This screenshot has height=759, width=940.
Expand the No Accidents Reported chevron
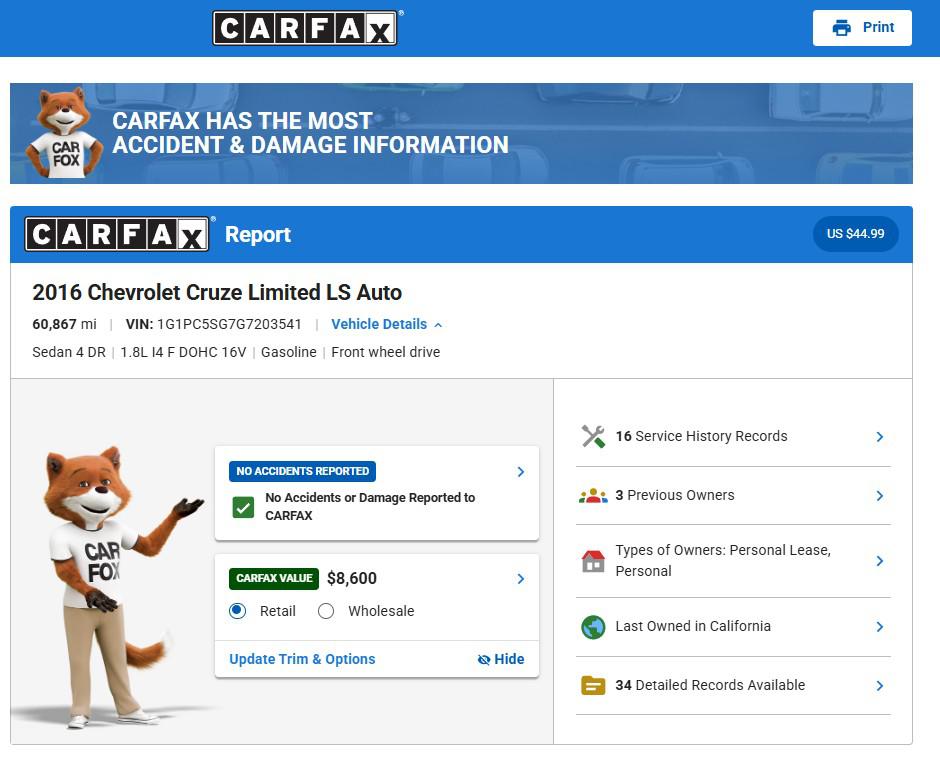pos(520,472)
